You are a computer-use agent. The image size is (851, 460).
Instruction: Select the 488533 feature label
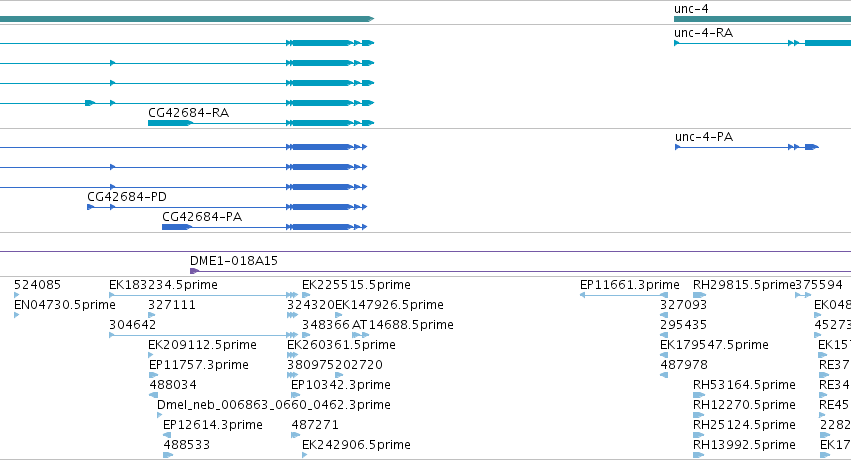click(x=187, y=445)
